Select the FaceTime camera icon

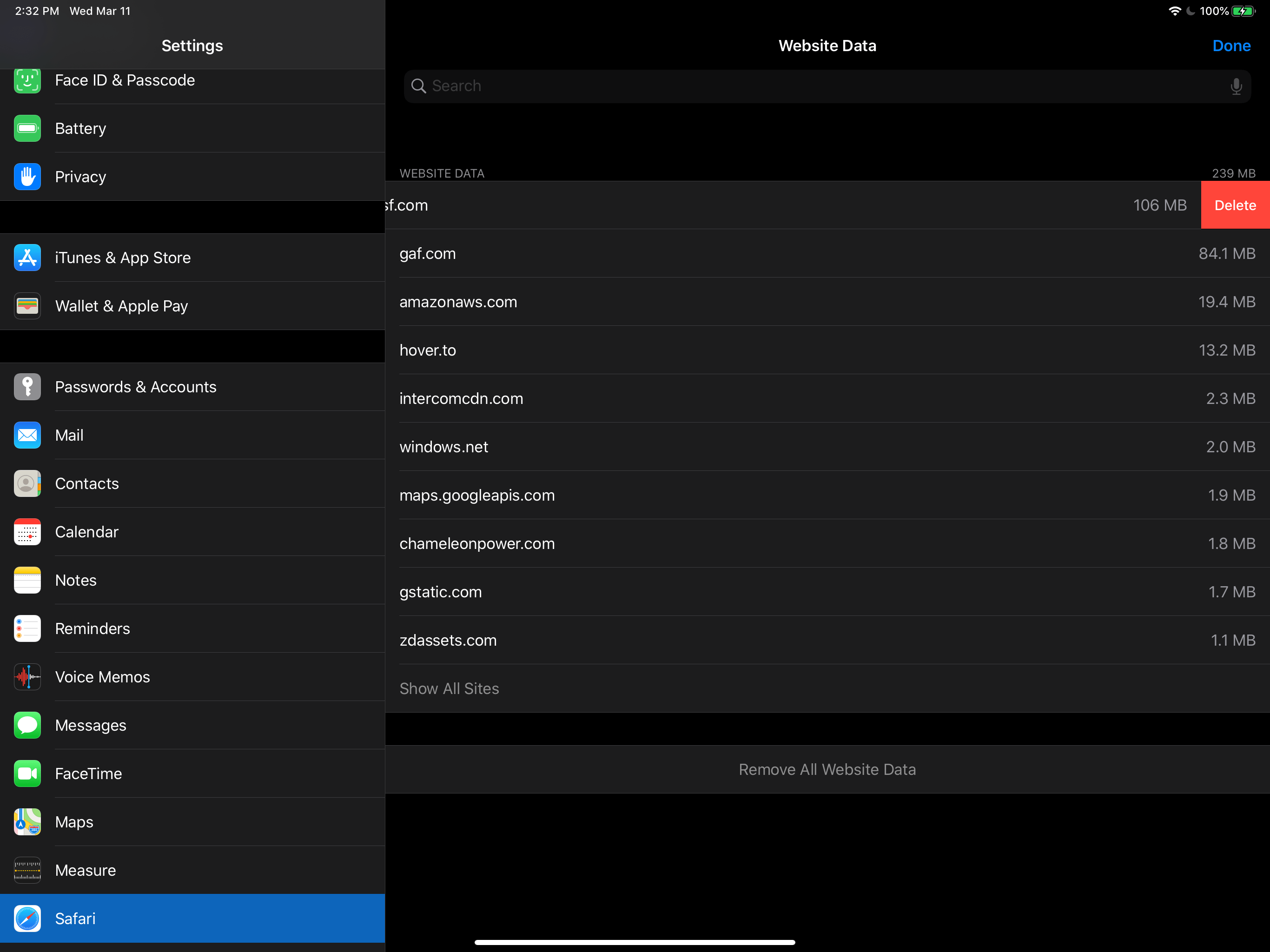(x=27, y=773)
